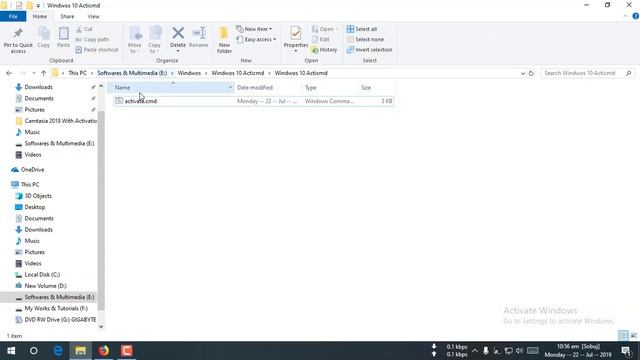The width and height of the screenshot is (640, 360).
Task: Click This PC in address breadcrumb
Action: [x=78, y=73]
